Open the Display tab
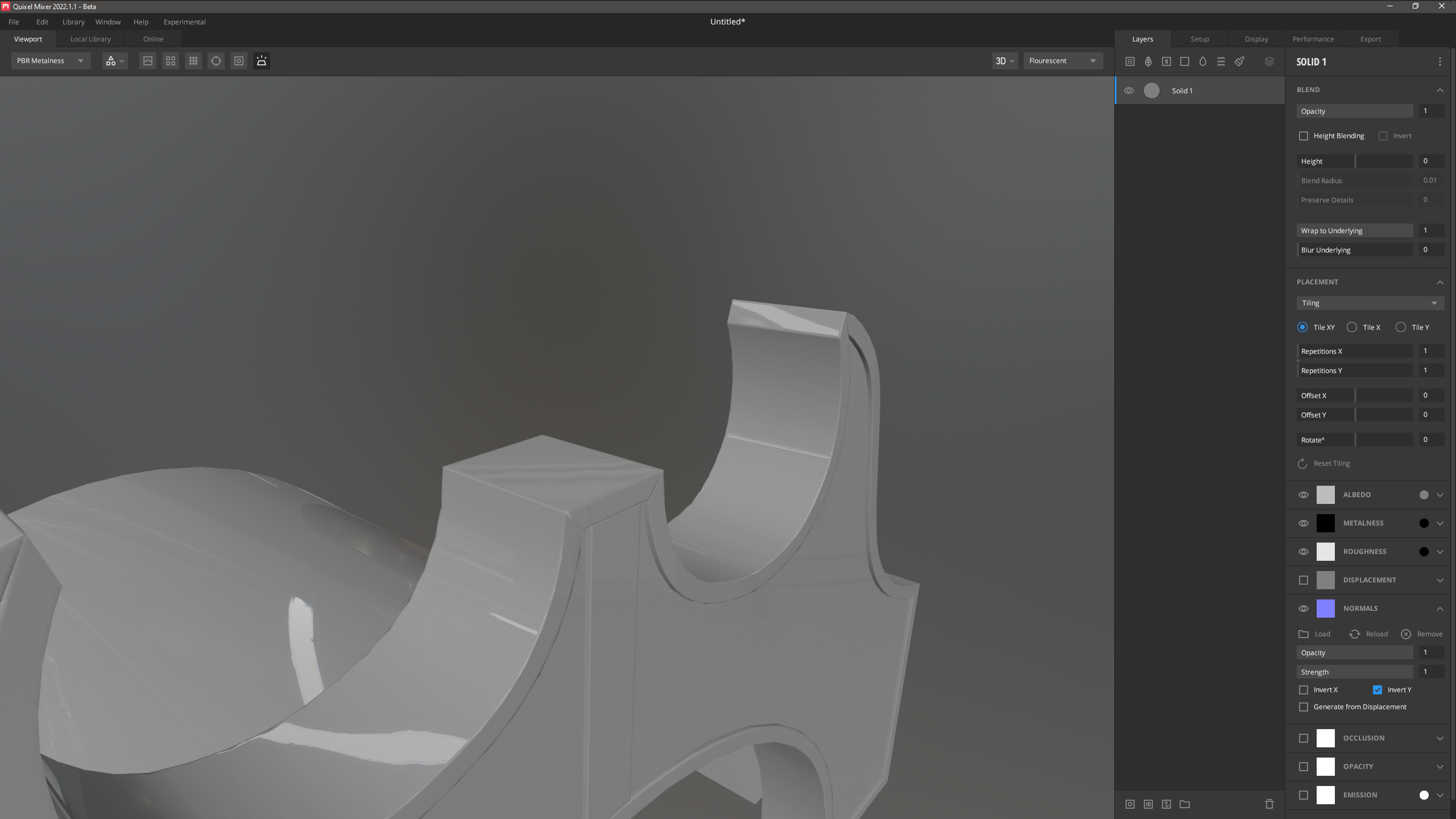This screenshot has height=819, width=1456. 1257,39
